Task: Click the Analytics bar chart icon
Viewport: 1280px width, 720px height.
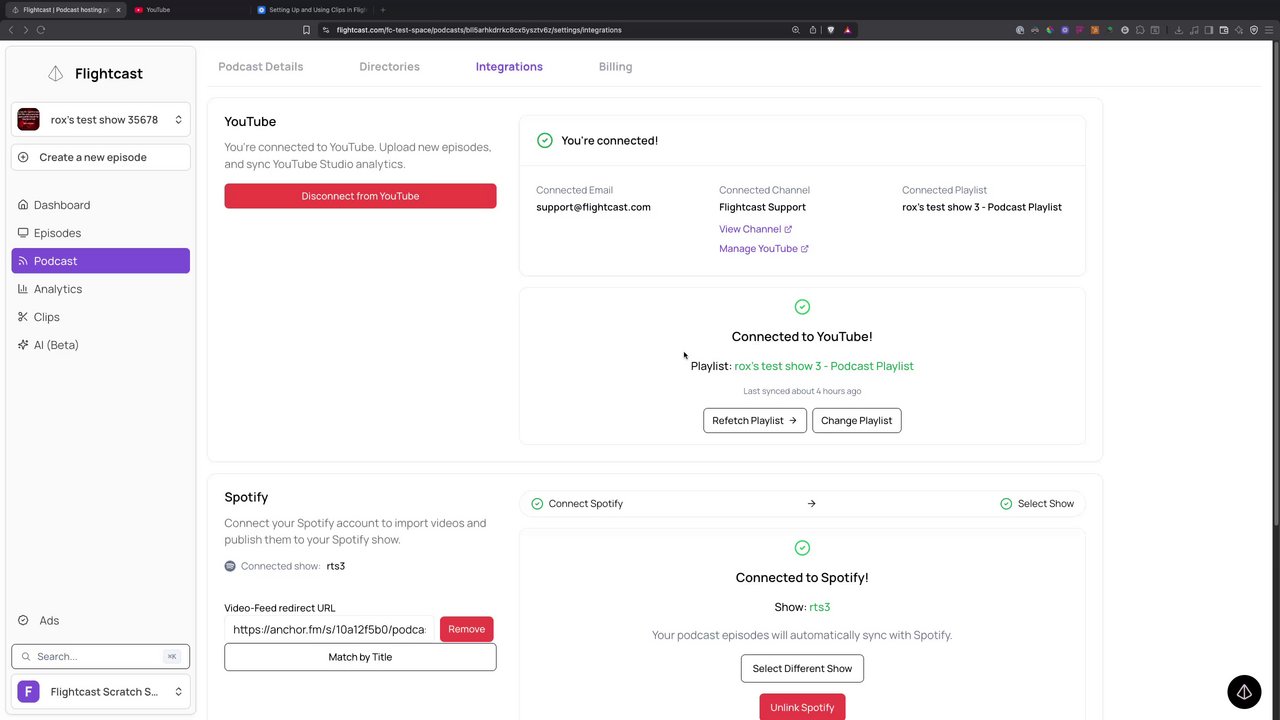Action: [23, 289]
